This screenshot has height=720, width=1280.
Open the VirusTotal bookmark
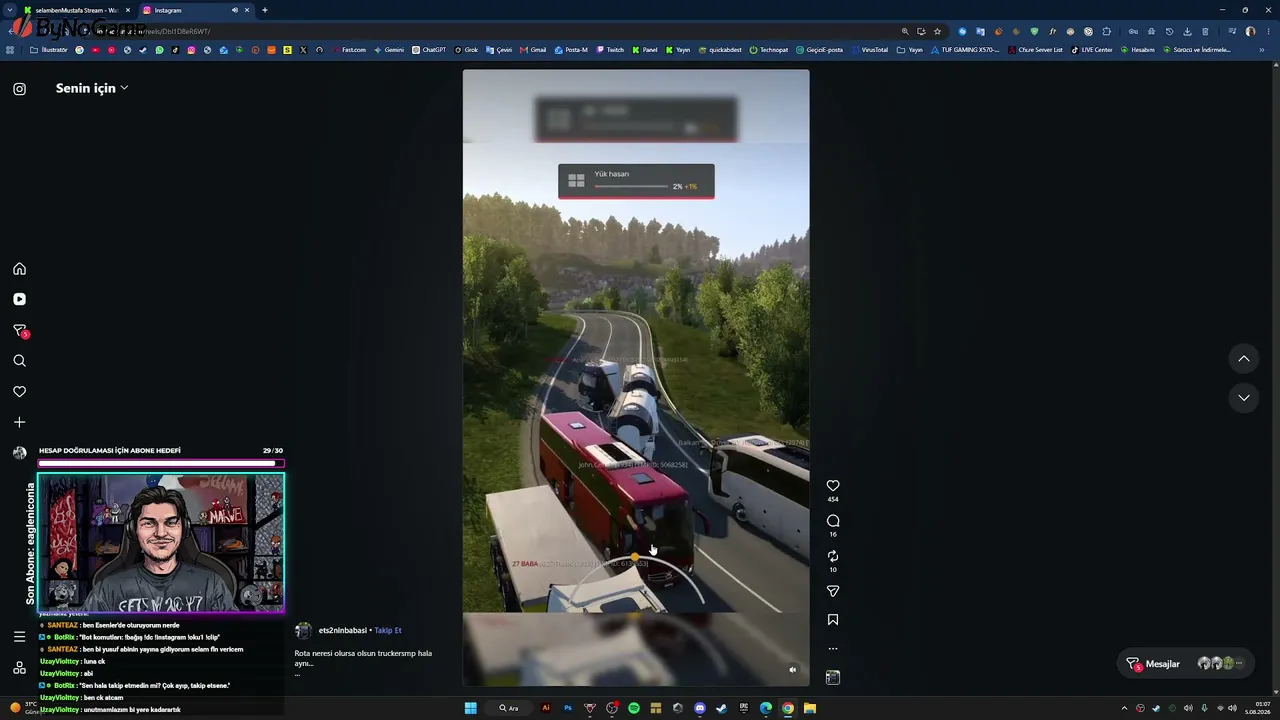pyautogui.click(x=870, y=50)
